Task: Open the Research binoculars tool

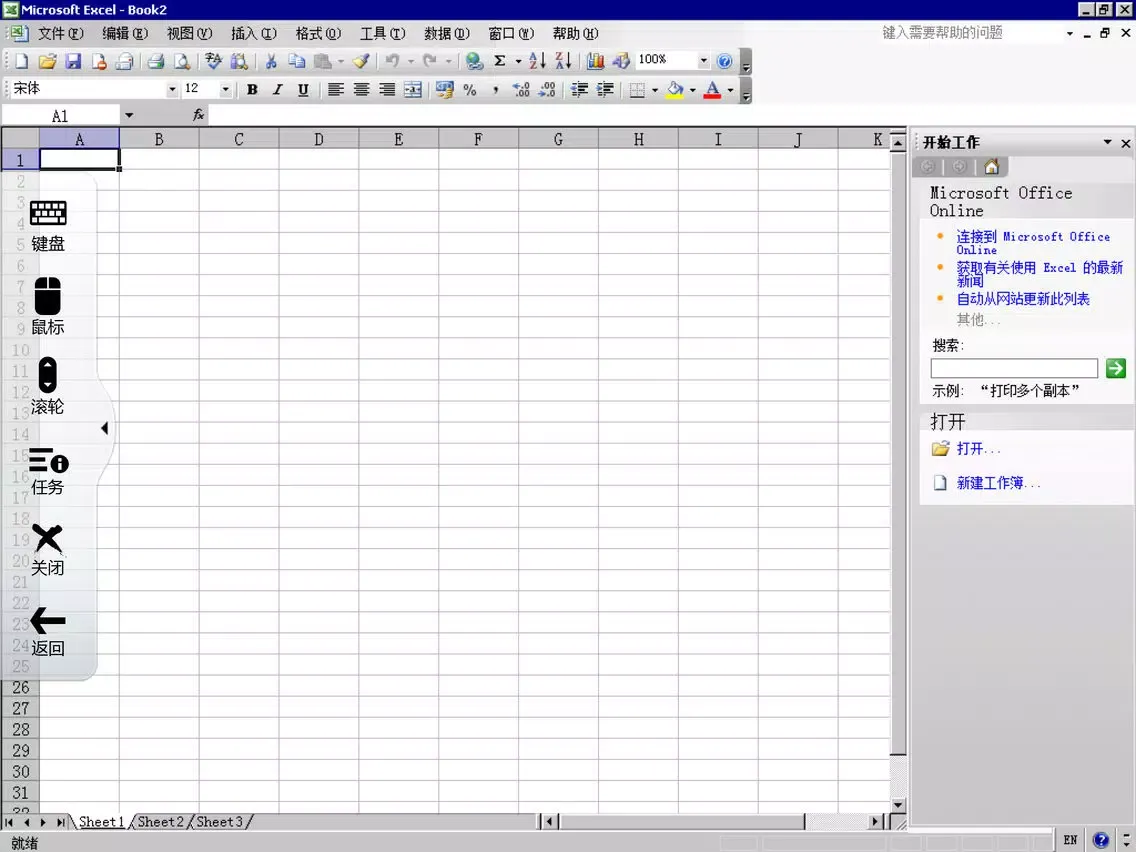Action: [x=239, y=62]
